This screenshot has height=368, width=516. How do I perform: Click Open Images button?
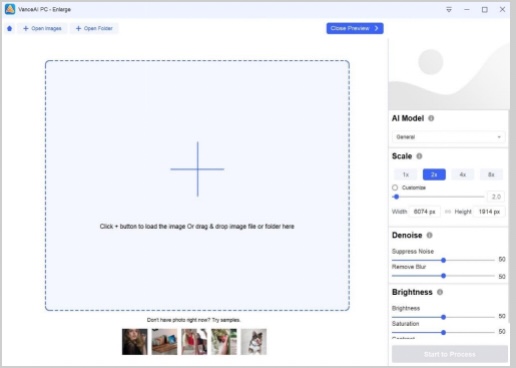point(42,28)
